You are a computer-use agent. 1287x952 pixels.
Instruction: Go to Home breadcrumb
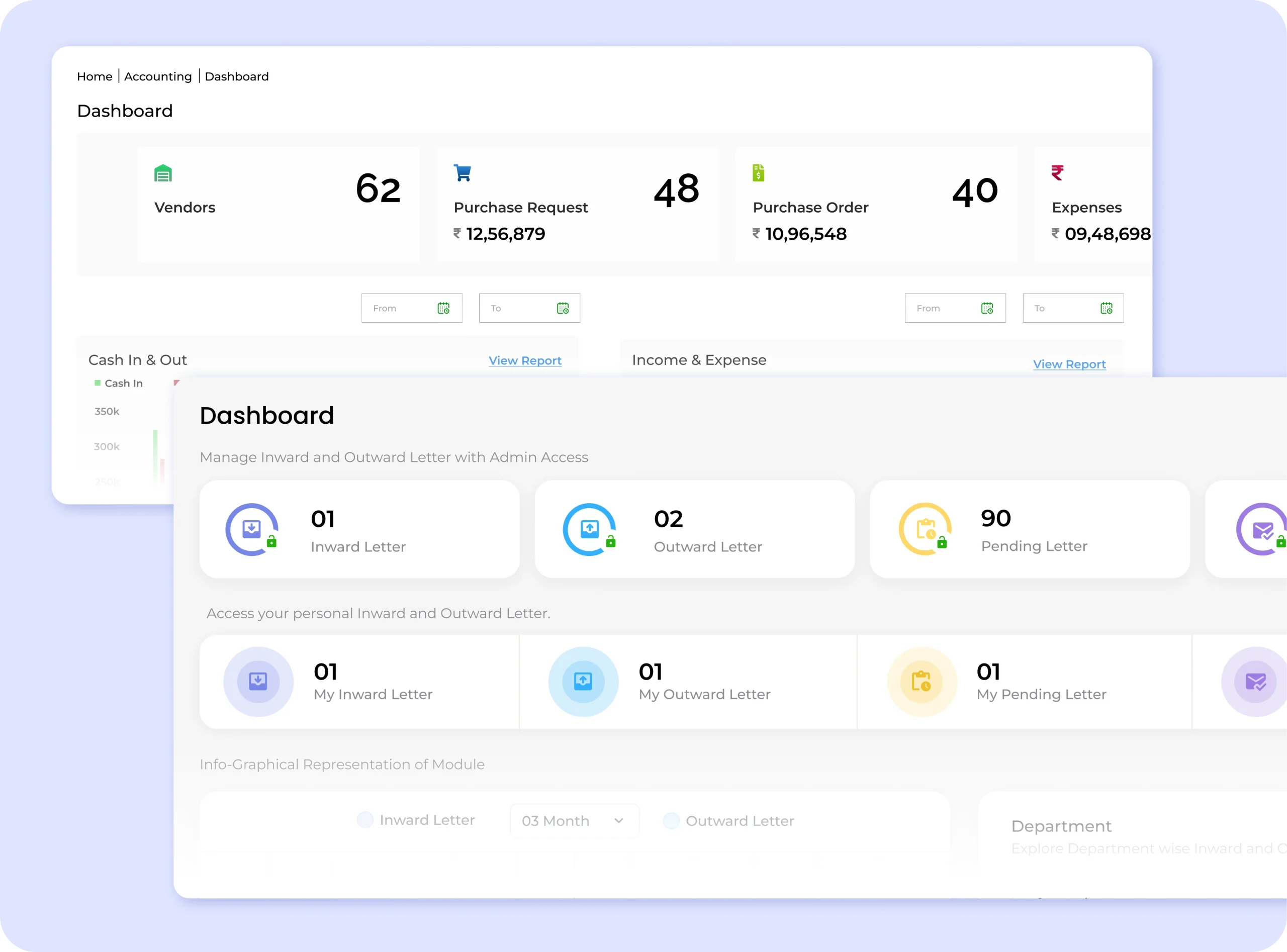point(95,76)
